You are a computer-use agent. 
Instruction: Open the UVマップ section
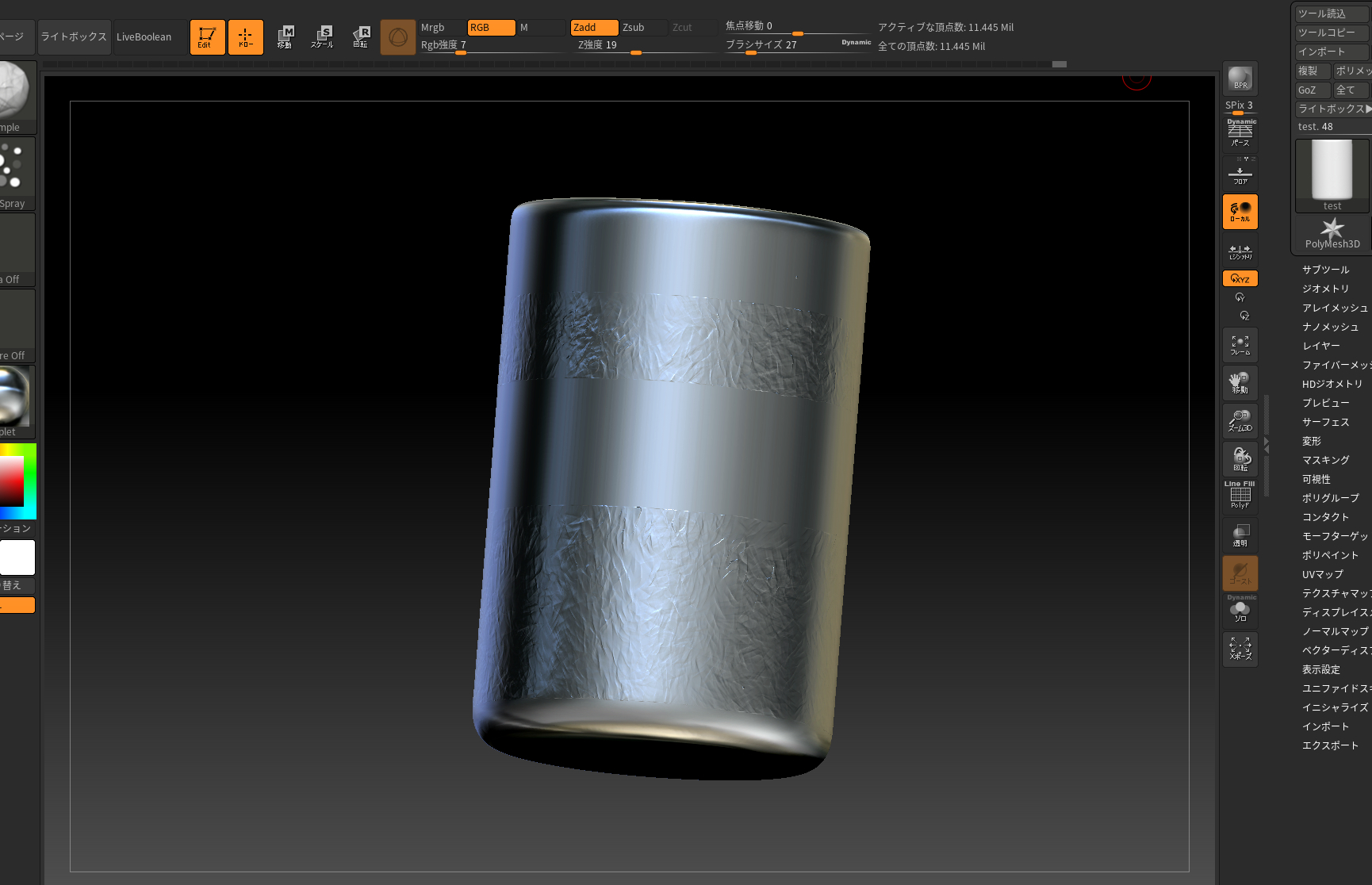pos(1322,574)
